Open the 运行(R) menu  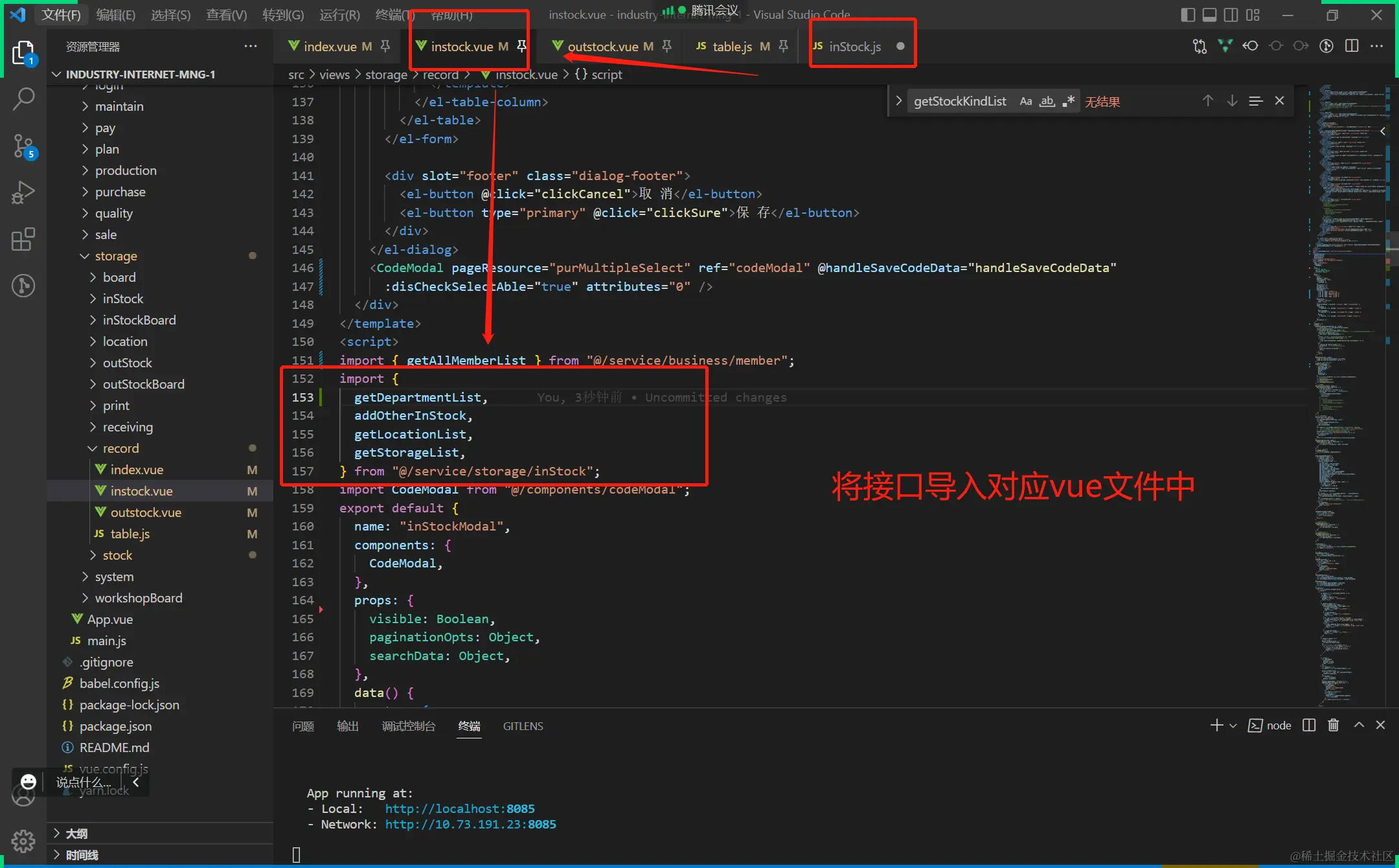[x=339, y=15]
